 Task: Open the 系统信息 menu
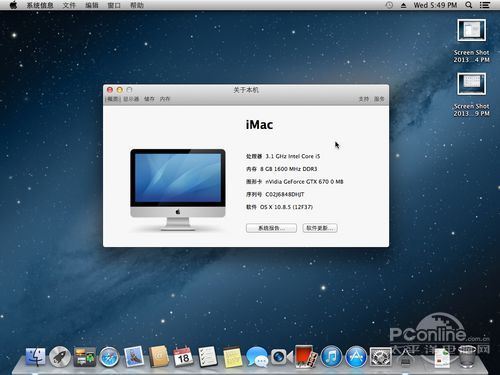point(40,5)
